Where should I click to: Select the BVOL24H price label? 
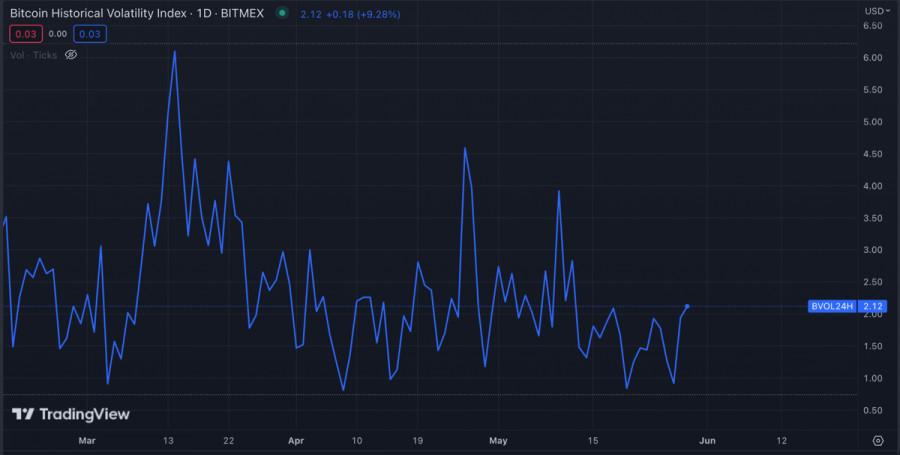coord(830,306)
